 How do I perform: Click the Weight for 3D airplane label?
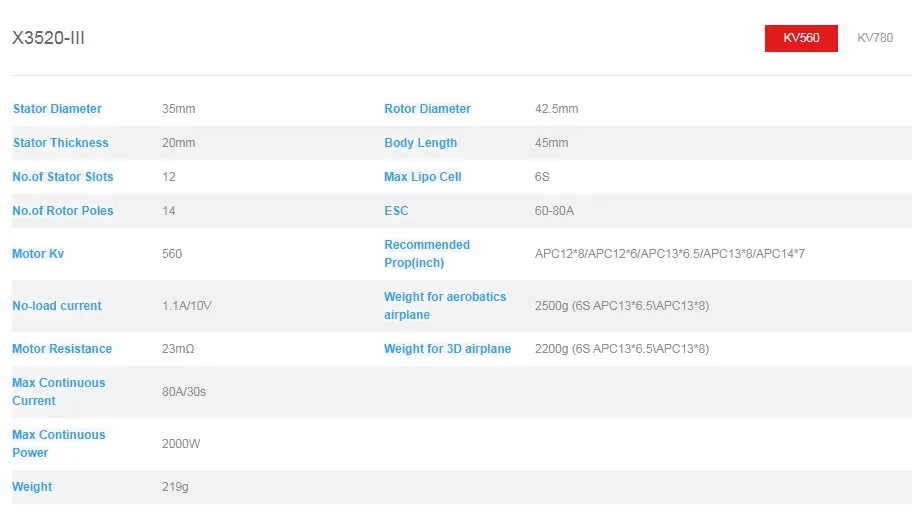(x=447, y=349)
